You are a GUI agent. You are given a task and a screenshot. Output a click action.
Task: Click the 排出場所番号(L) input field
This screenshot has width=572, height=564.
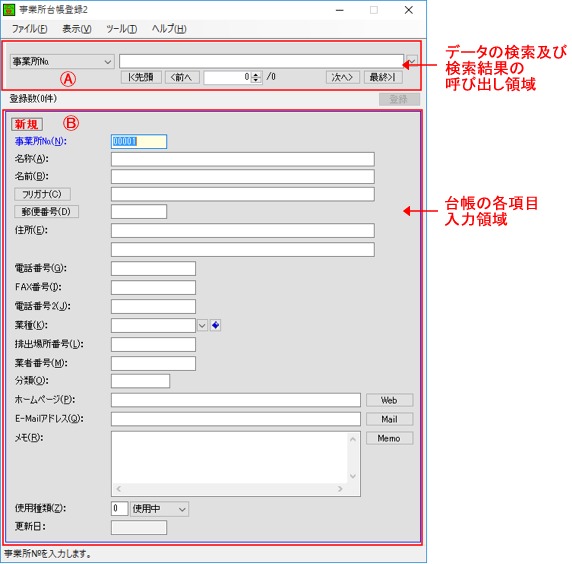153,344
